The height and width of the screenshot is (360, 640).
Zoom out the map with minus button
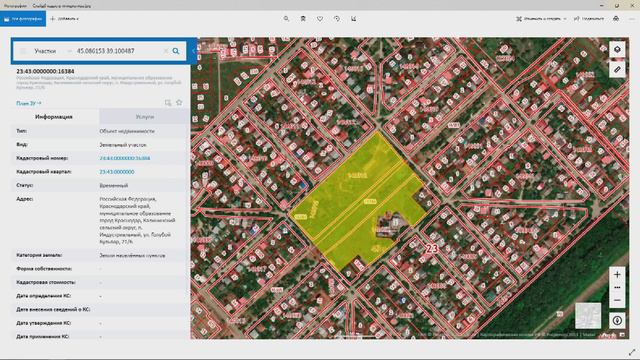click(x=617, y=300)
